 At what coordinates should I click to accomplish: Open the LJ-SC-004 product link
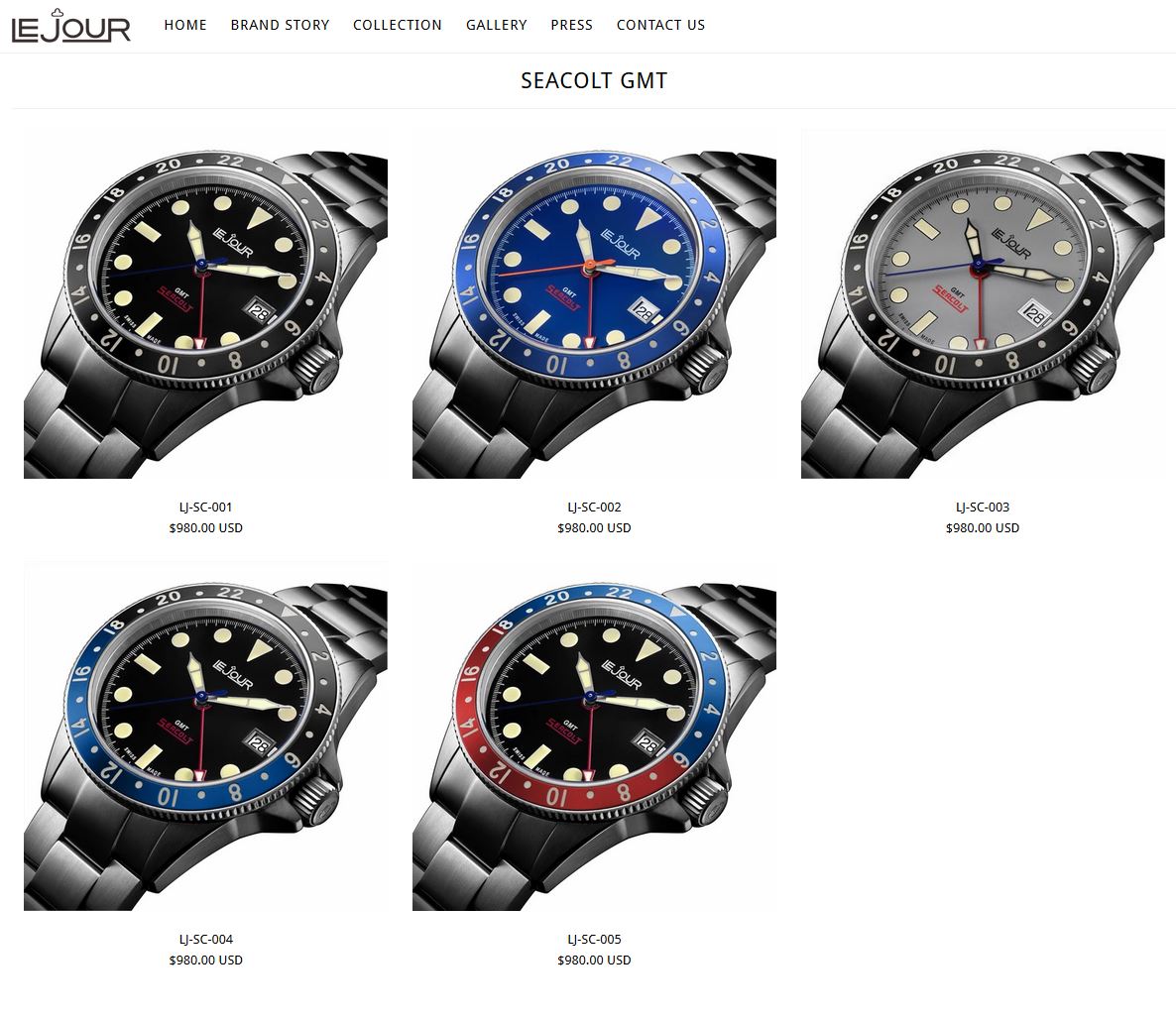(205, 939)
